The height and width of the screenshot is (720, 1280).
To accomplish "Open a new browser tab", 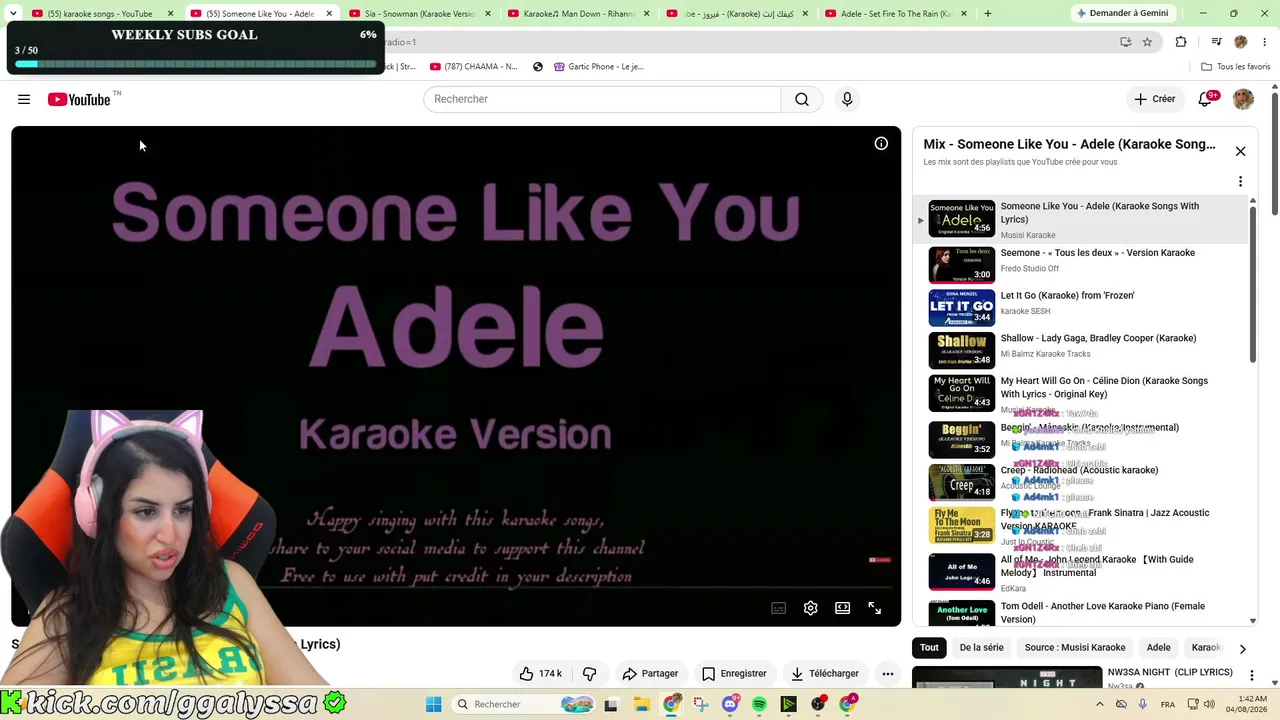I will [x=988, y=14].
